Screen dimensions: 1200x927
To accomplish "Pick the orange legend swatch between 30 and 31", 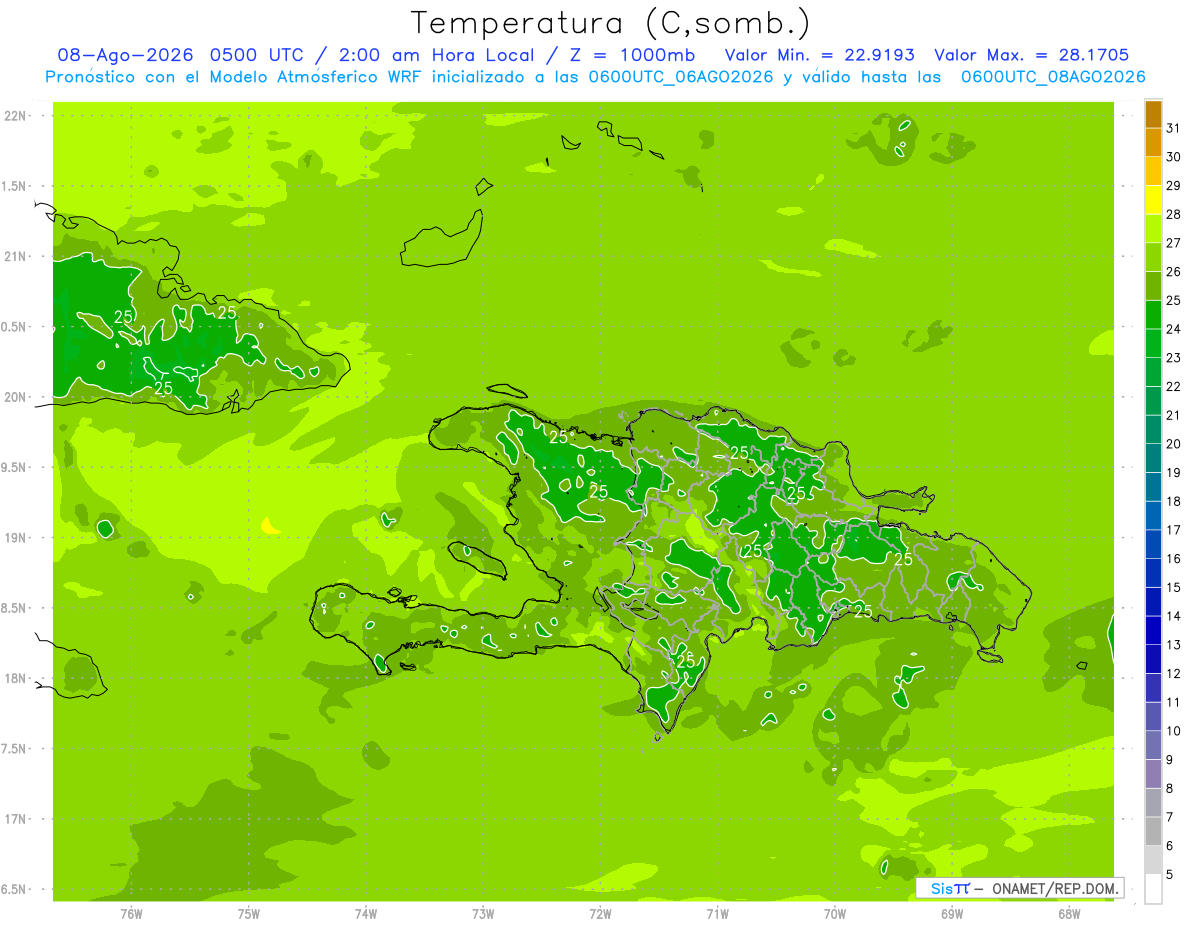I will [x=1153, y=144].
